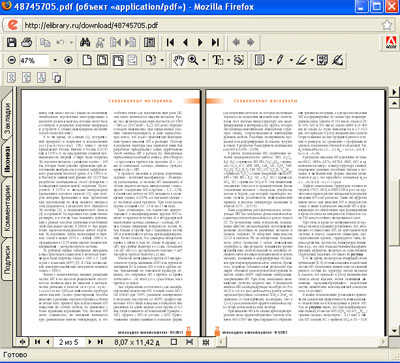This screenshot has width=400, height=363.
Task: Open the Закладки side tab
Action: click(x=7, y=117)
